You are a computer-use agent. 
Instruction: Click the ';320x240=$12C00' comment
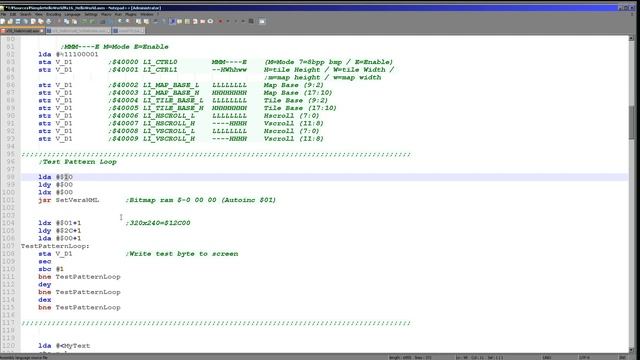pos(158,223)
